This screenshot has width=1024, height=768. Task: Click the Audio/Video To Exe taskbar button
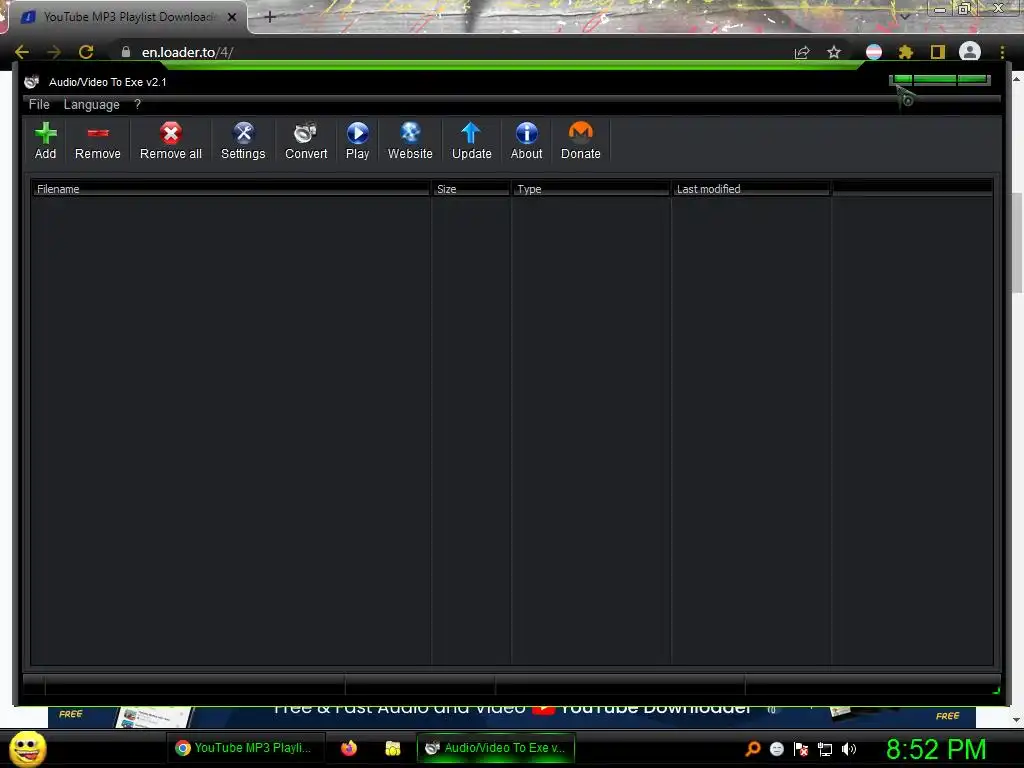coord(496,748)
